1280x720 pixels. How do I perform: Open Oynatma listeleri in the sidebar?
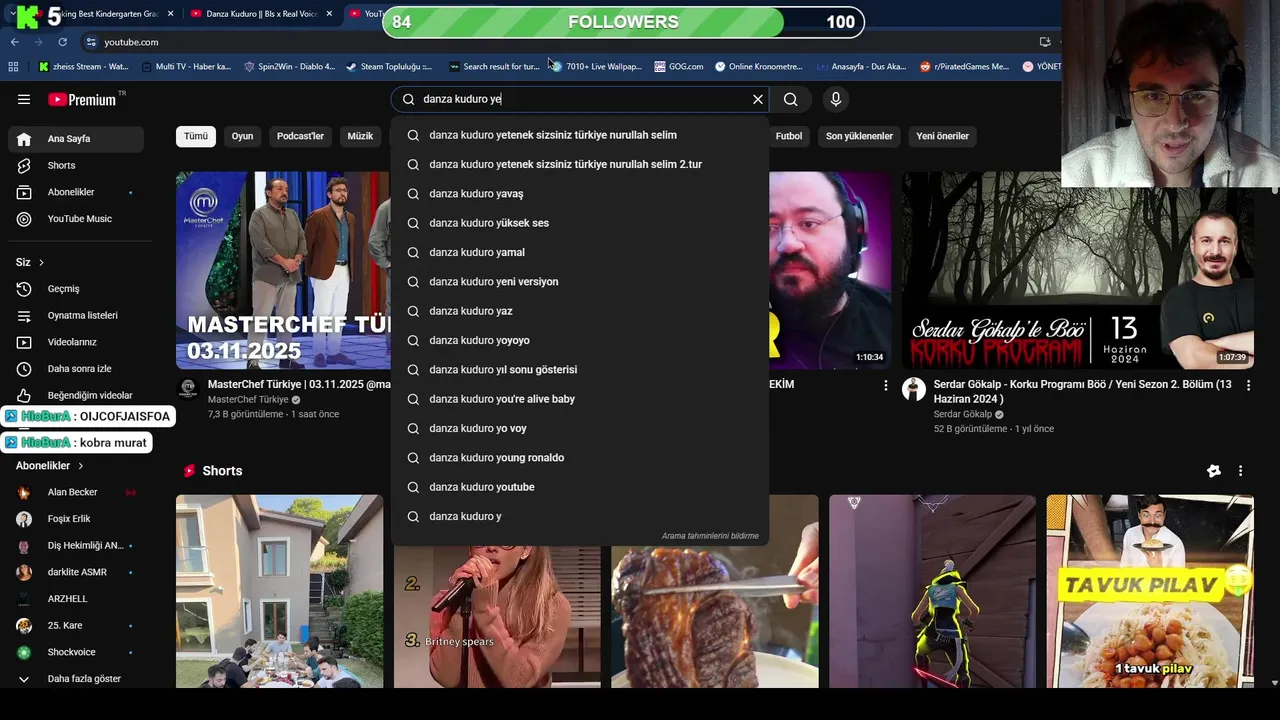click(x=76, y=315)
